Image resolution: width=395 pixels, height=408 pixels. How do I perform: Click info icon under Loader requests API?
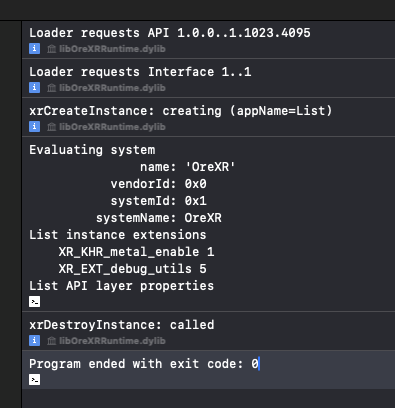[34, 49]
